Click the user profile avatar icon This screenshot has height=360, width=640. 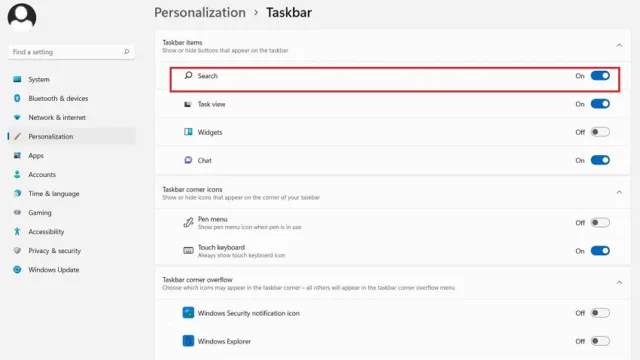pyautogui.click(x=22, y=17)
